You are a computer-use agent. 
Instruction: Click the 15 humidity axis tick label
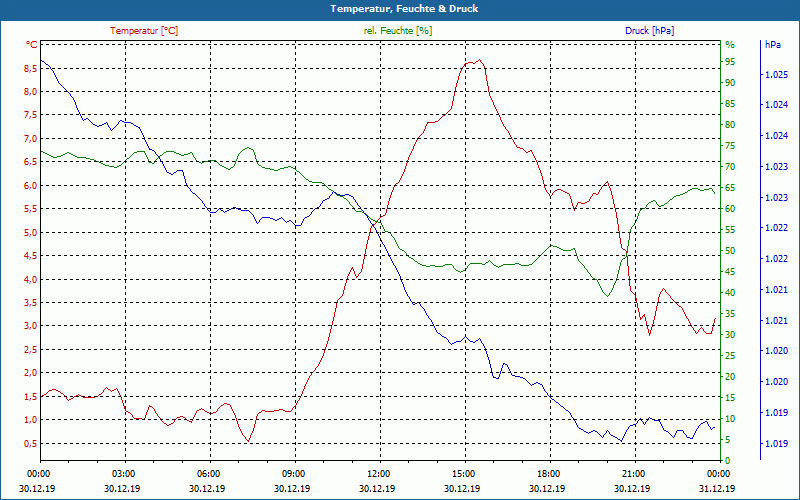tap(730, 397)
